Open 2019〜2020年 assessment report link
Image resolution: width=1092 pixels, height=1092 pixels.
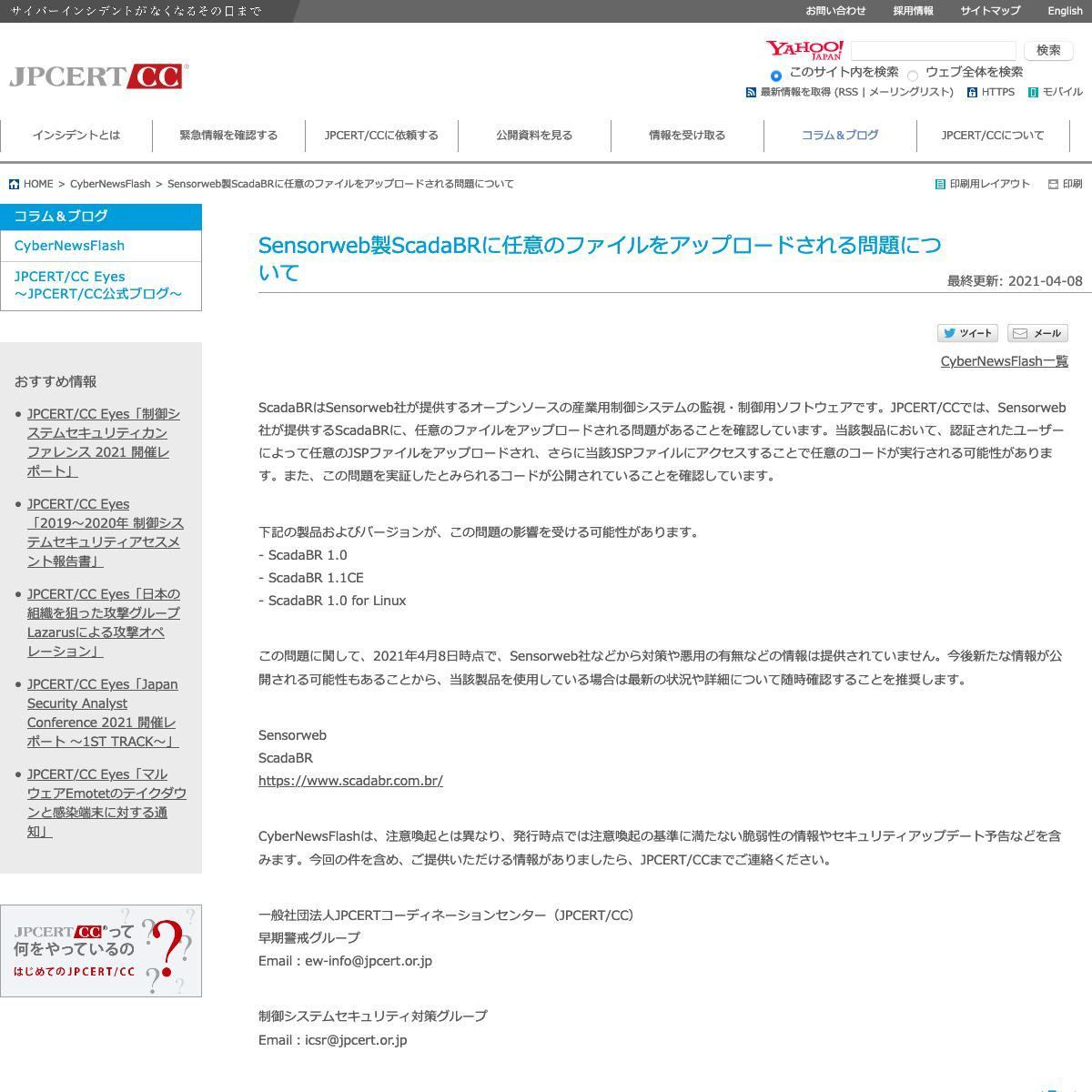tap(106, 532)
